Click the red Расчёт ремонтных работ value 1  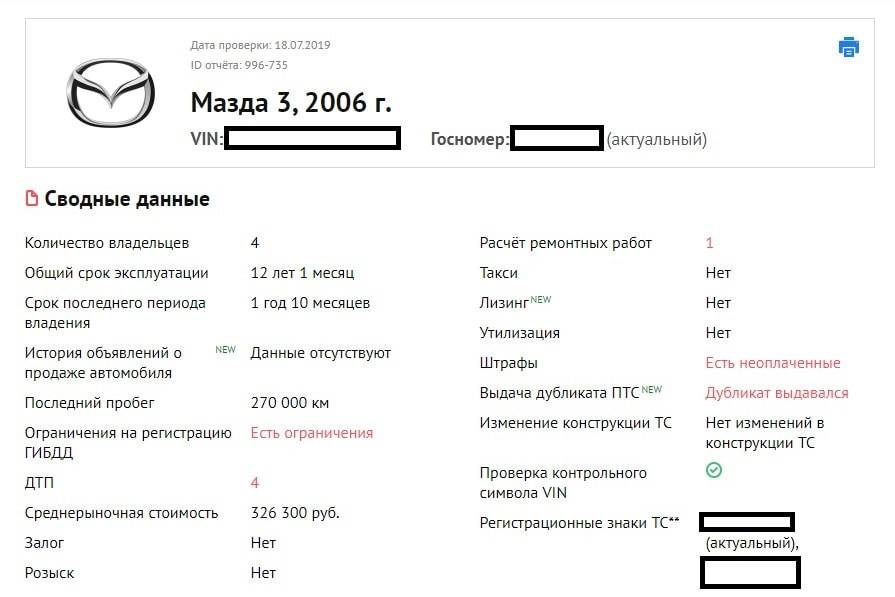click(710, 243)
